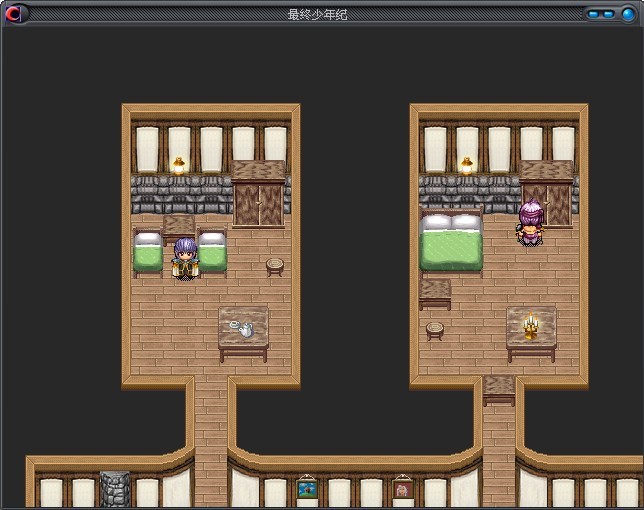Viewport: 644px width, 510px height.
Task: Click the window title text 最終少年紀
Action: coord(317,15)
